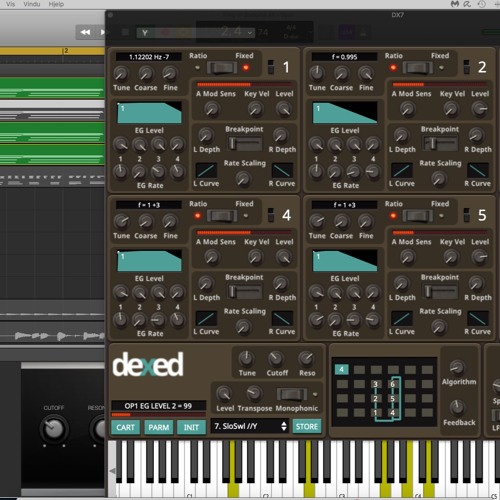Click operator 2 Level knob
The image size is (500, 500).
tap(479, 109)
